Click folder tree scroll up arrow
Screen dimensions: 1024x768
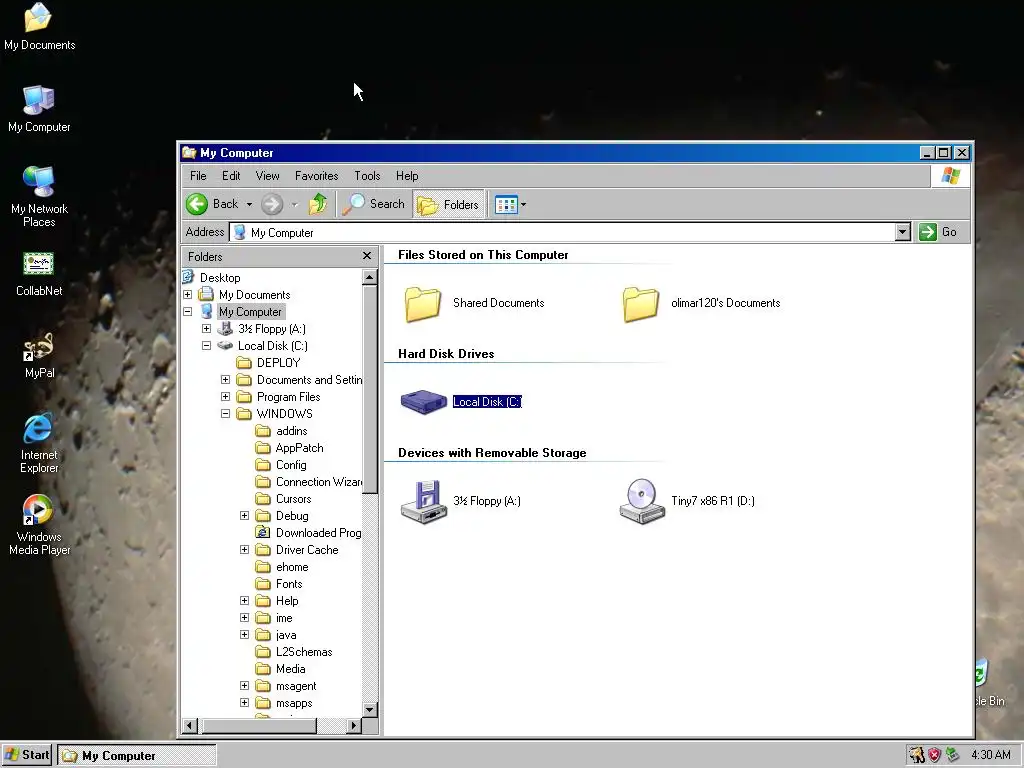(370, 277)
